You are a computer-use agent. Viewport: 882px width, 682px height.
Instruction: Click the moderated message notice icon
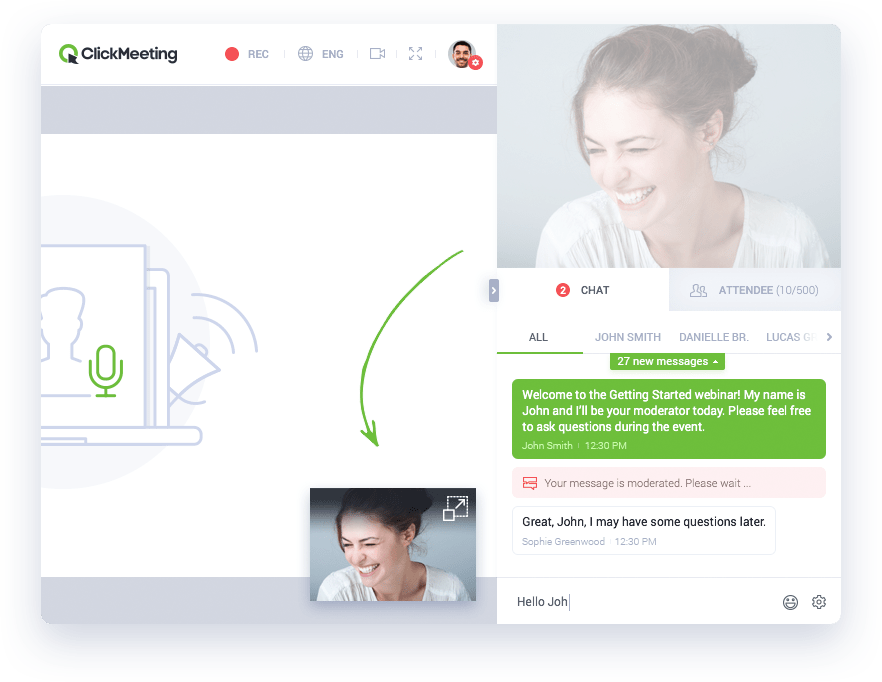coord(530,483)
